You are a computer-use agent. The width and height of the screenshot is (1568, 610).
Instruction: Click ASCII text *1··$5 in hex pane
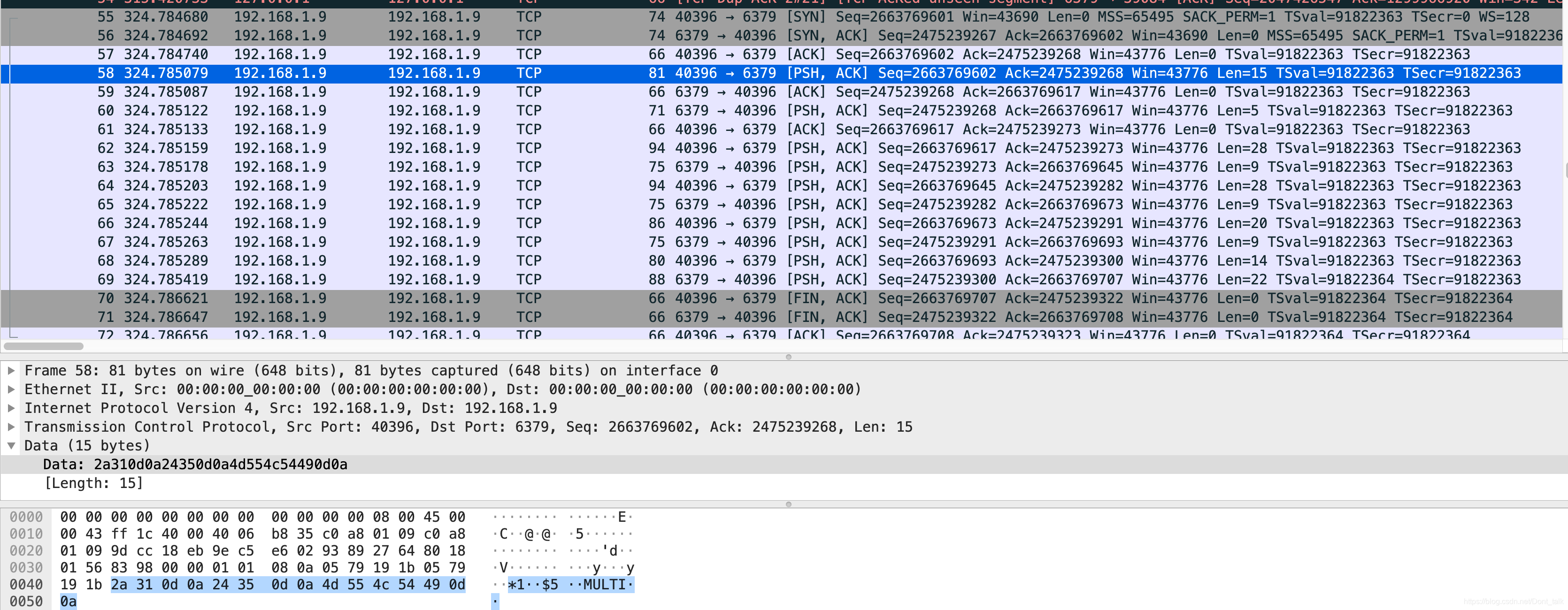[x=533, y=585]
